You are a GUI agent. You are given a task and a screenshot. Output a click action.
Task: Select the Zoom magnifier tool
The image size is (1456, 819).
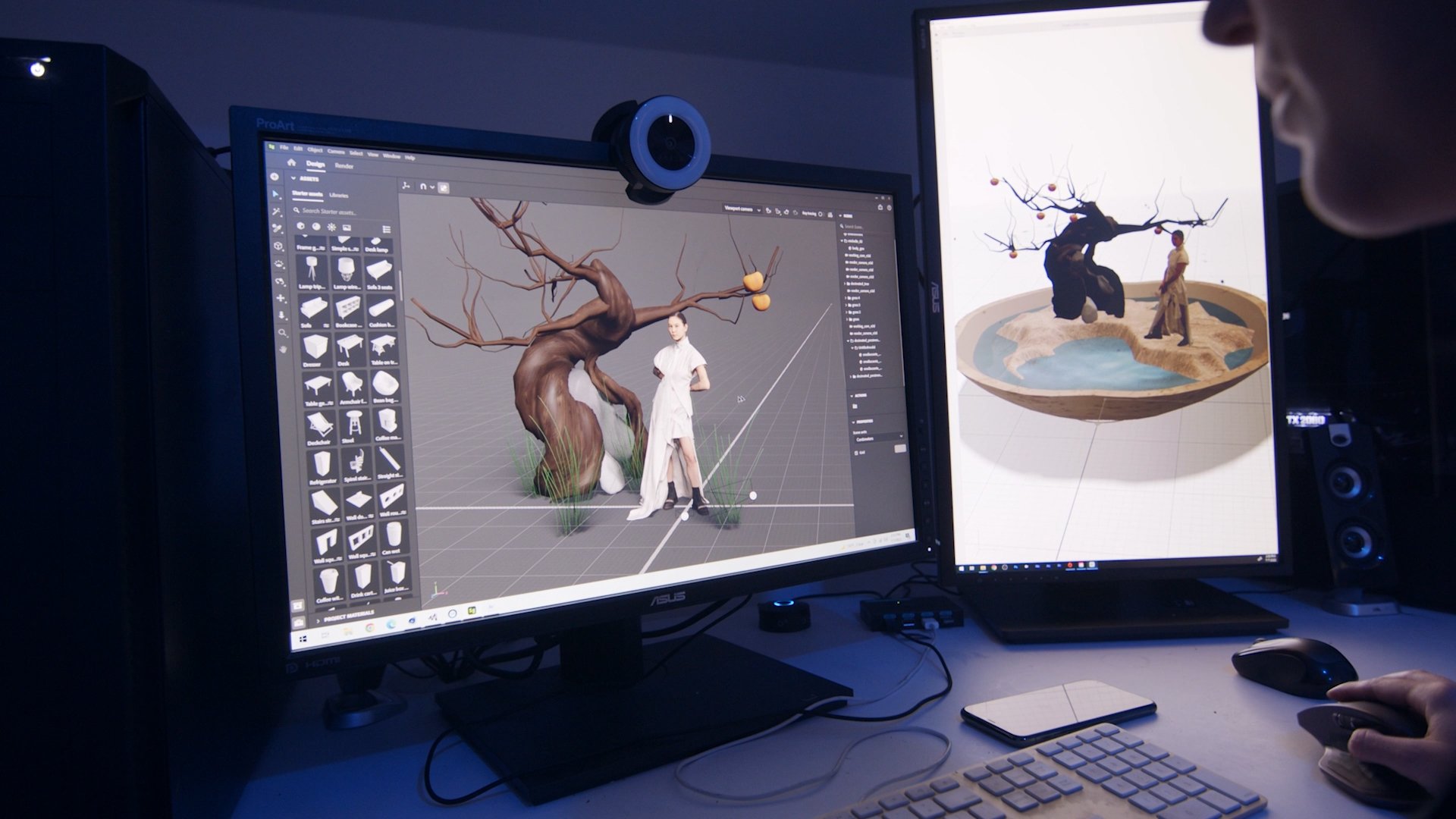click(282, 332)
